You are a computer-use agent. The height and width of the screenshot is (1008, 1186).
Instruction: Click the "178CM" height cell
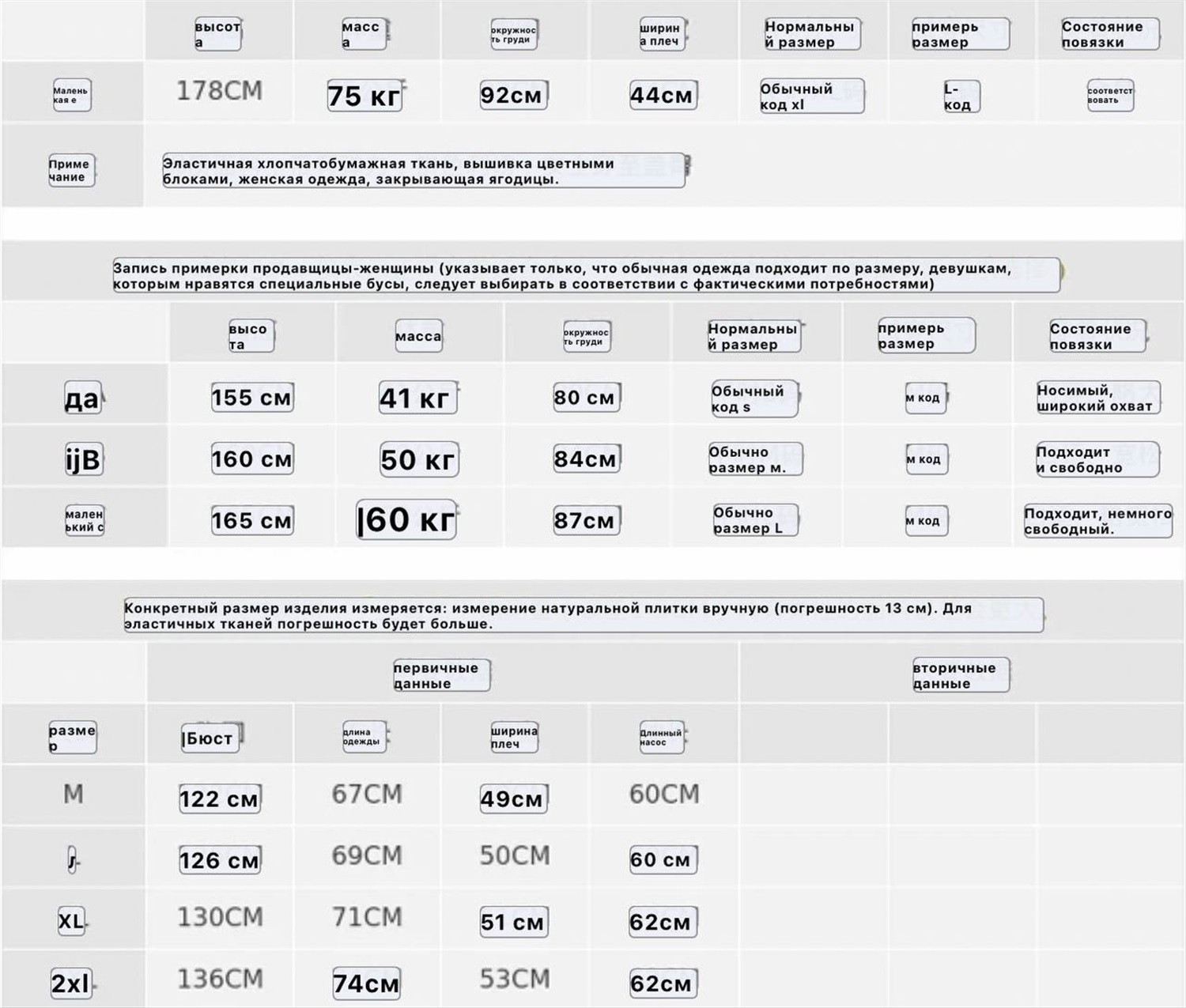219,91
